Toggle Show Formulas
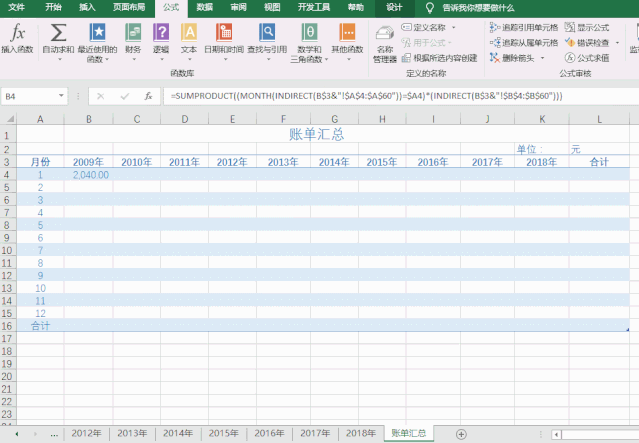This screenshot has width=639, height=443. [x=587, y=27]
